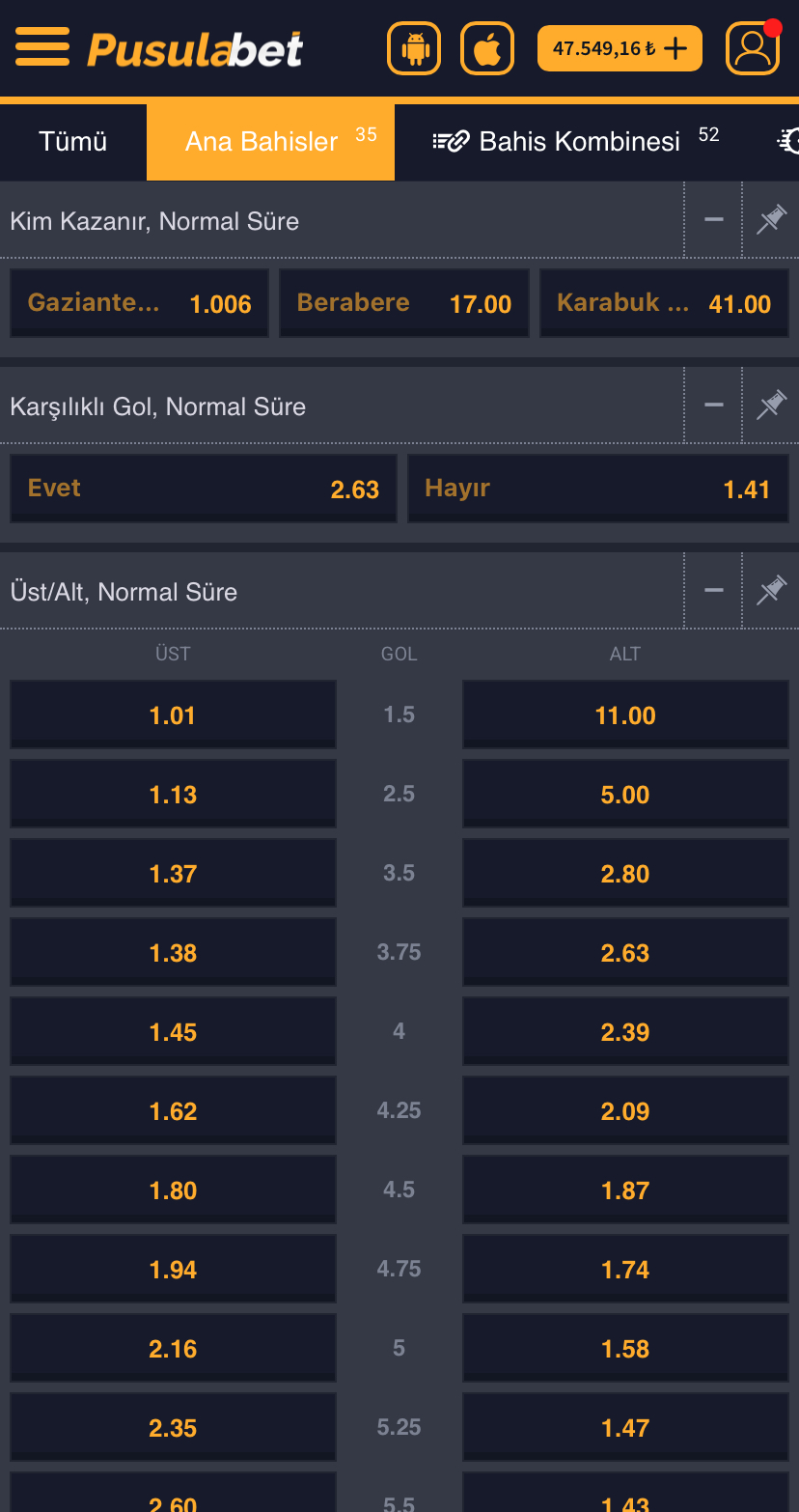
Task: Pick Hayır at odds 1.41
Action: click(598, 489)
